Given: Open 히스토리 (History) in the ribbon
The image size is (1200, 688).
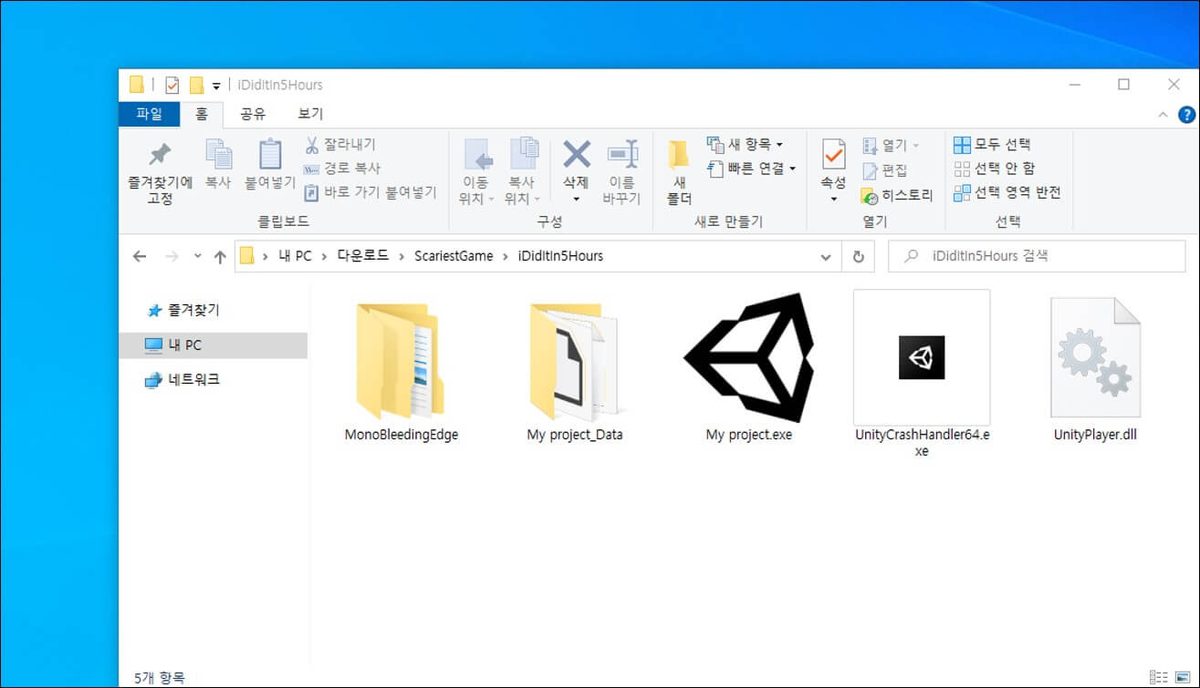Looking at the screenshot, I should coord(897,195).
